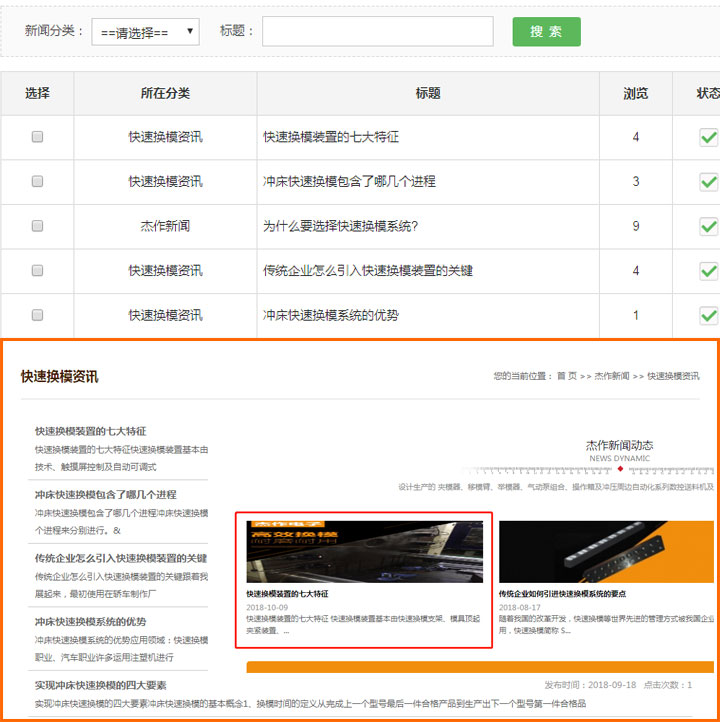Click the date 2018-08-17 on news card
Screen dimensions: 720x722
[520, 607]
